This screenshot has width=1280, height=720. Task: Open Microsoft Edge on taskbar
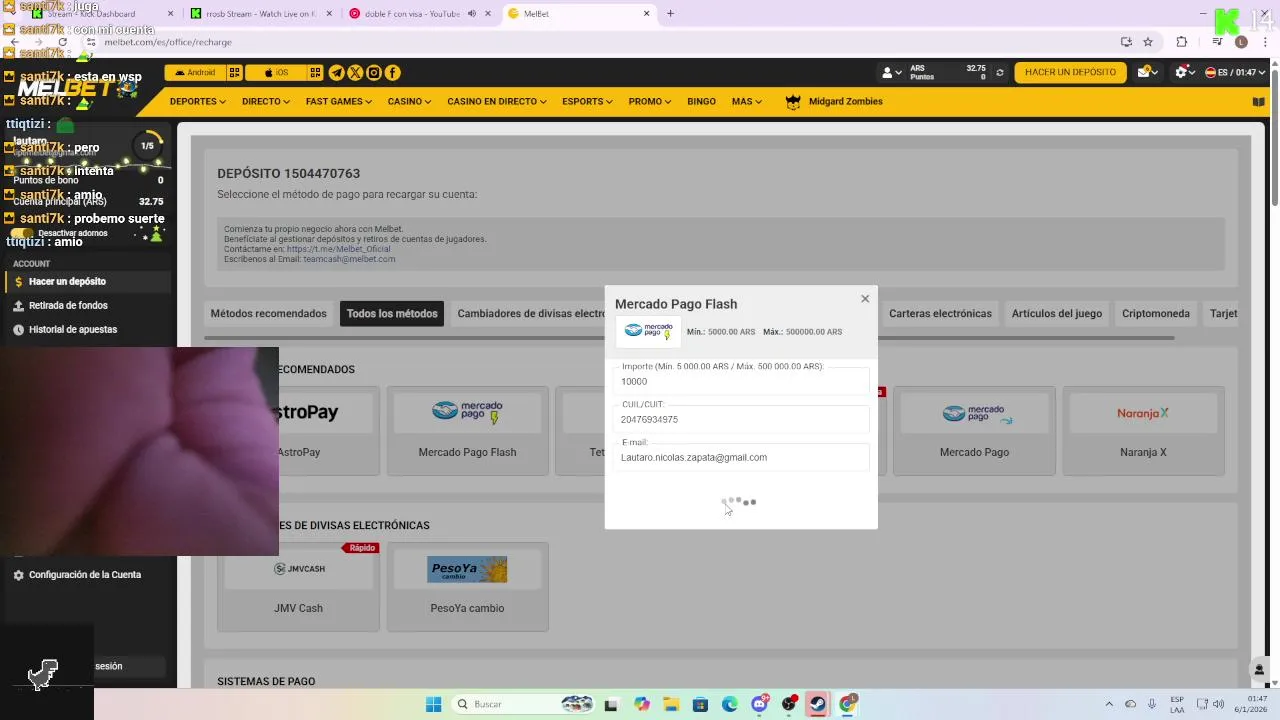point(730,704)
